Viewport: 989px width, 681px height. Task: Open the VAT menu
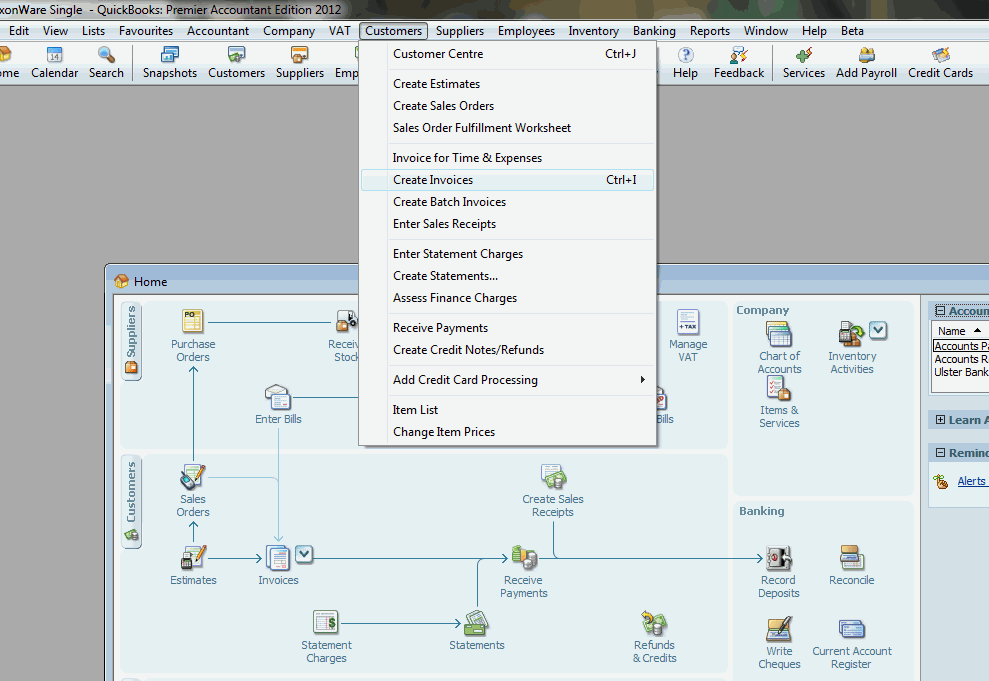(339, 31)
